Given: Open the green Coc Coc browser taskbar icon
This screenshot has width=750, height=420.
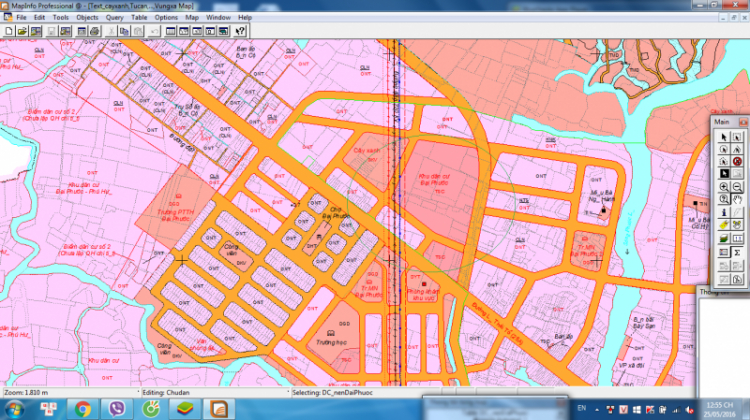Looking at the screenshot, I should click(x=151, y=409).
